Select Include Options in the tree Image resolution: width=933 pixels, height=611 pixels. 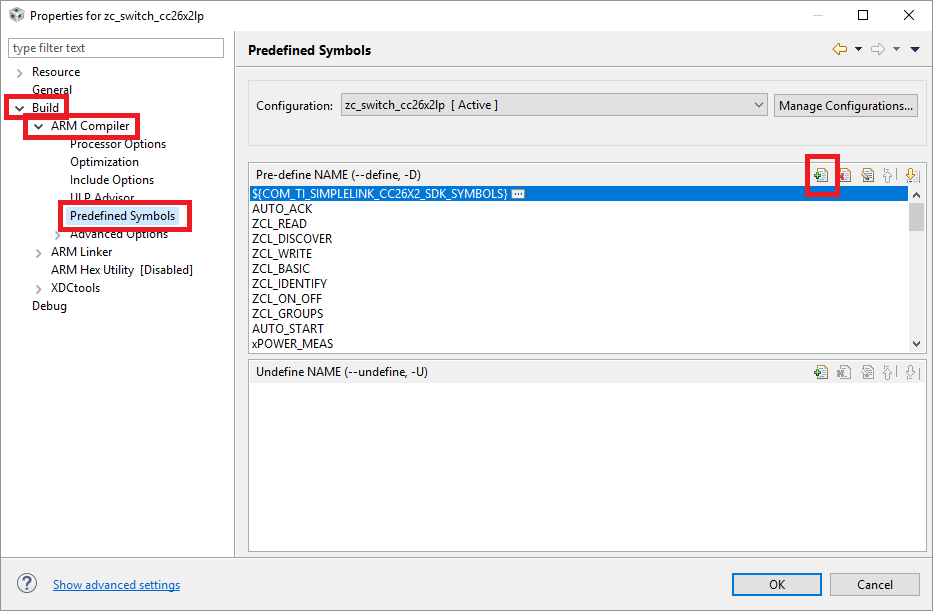[112, 180]
